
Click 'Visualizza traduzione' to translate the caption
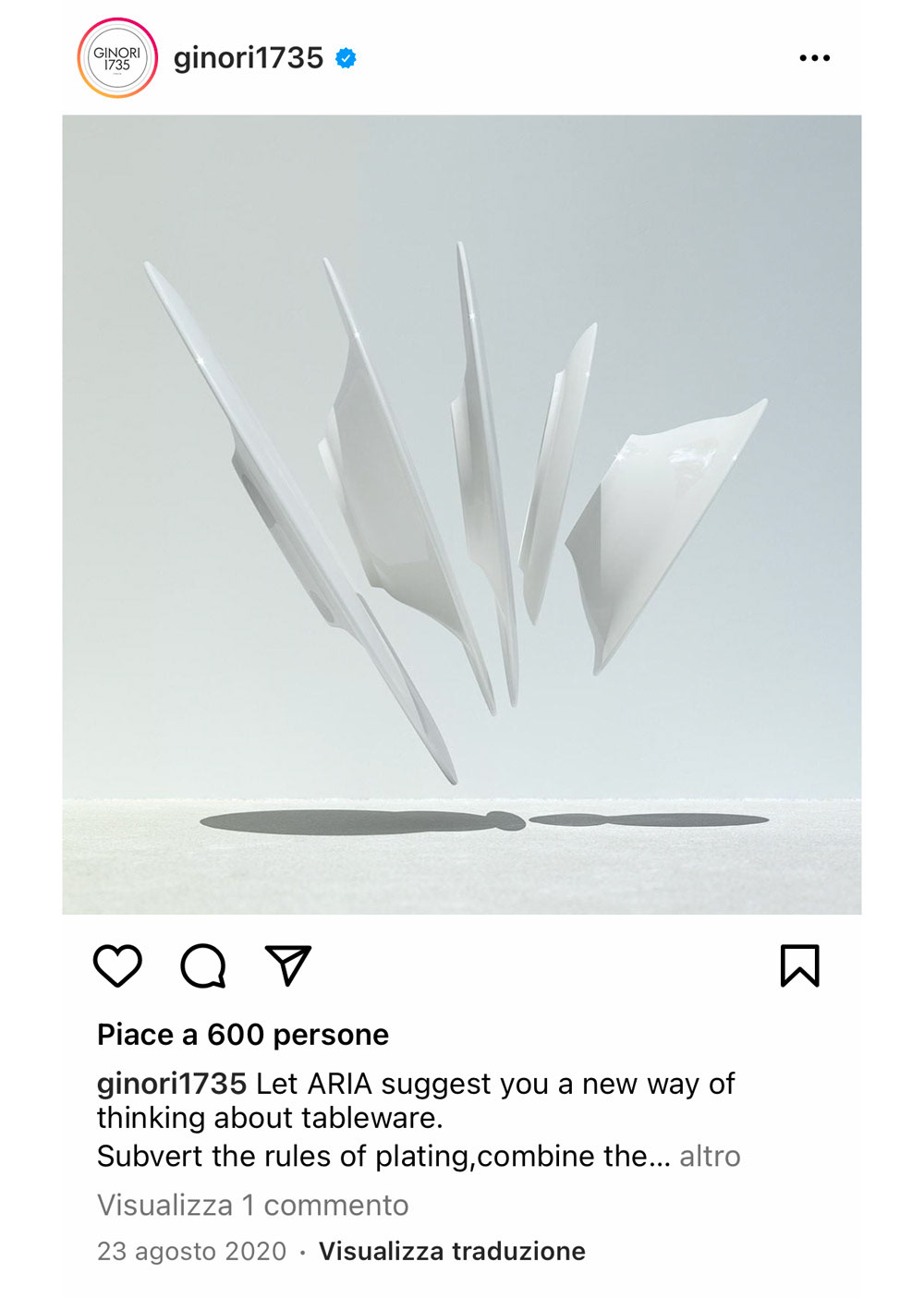pos(452,1252)
